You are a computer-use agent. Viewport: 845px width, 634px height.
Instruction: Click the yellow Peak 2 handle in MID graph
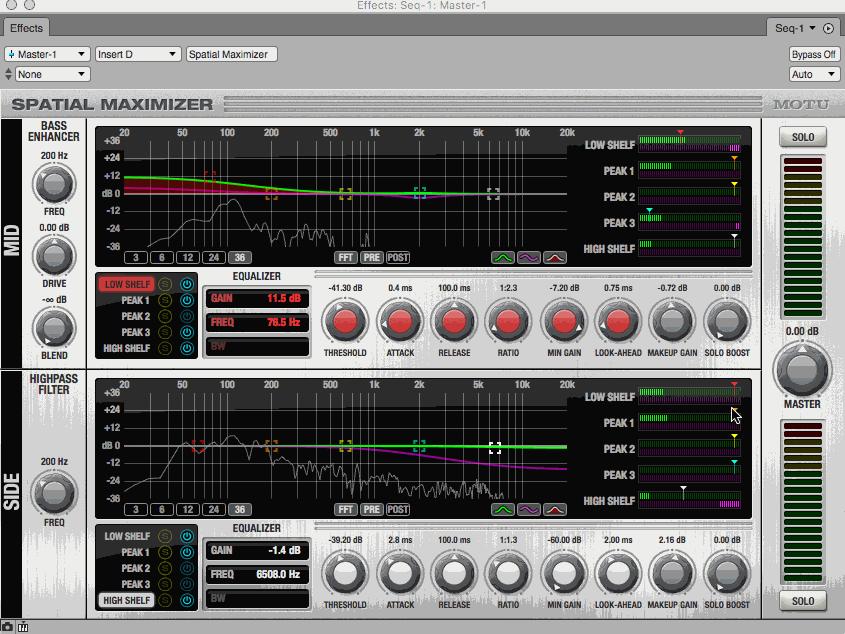[345, 194]
